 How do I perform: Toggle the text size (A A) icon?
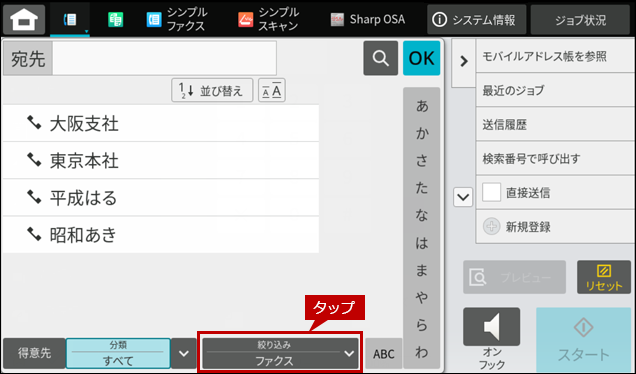272,90
